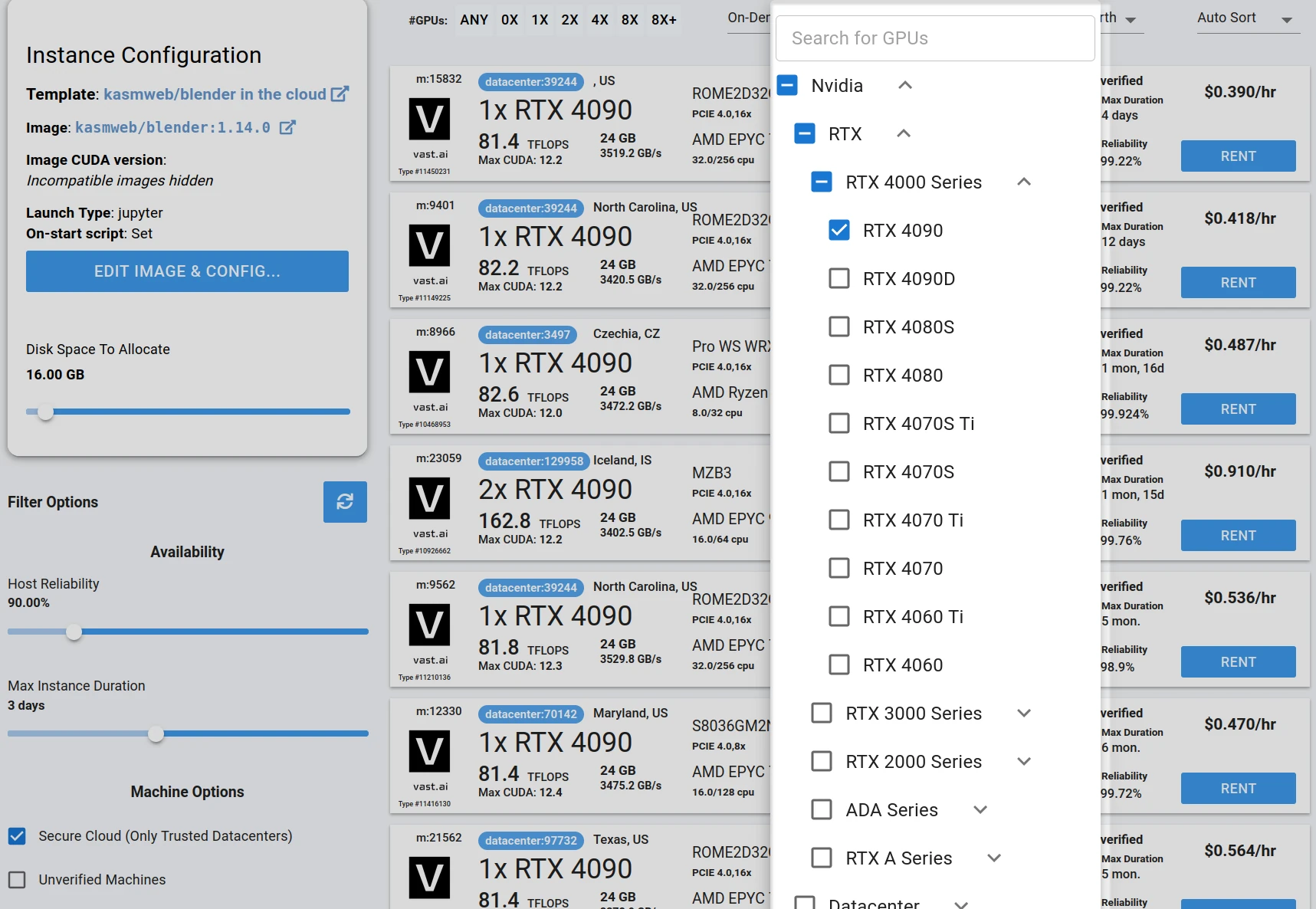Toggle the Nvidia checkbox
The height and width of the screenshot is (909, 1316).
point(787,85)
